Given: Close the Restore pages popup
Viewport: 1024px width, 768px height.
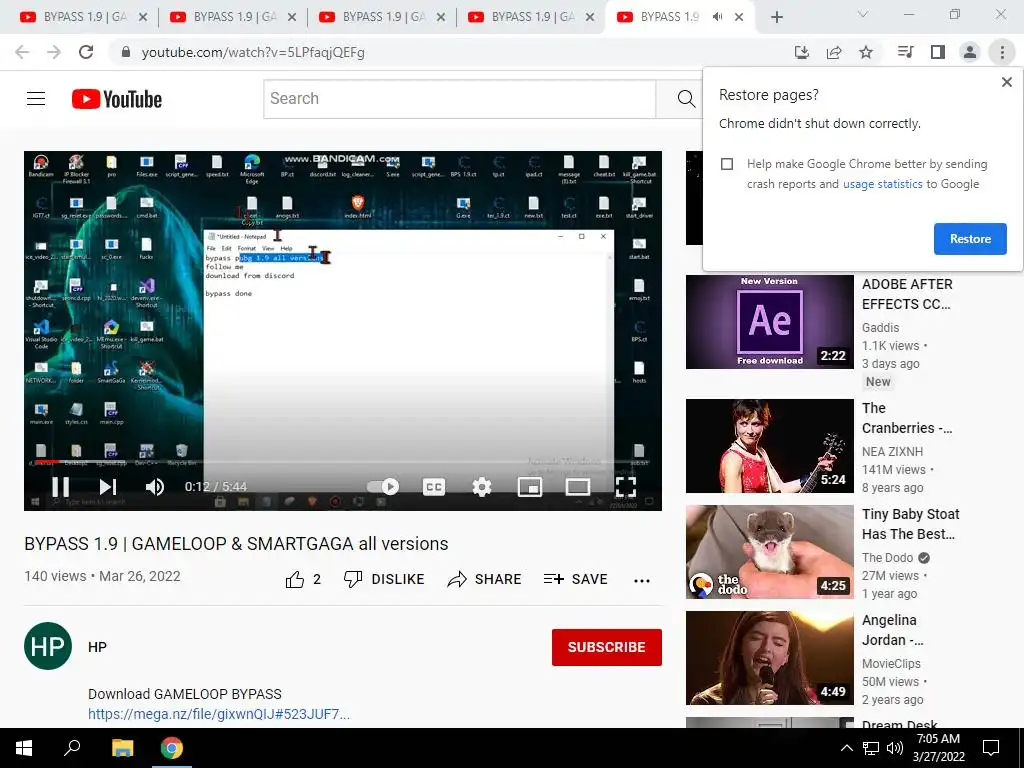Looking at the screenshot, I should (1006, 82).
